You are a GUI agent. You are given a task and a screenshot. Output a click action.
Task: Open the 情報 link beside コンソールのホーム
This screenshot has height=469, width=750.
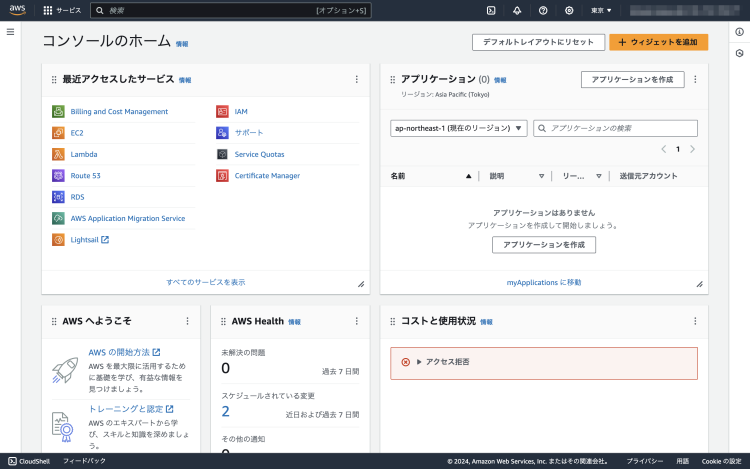(x=182, y=44)
